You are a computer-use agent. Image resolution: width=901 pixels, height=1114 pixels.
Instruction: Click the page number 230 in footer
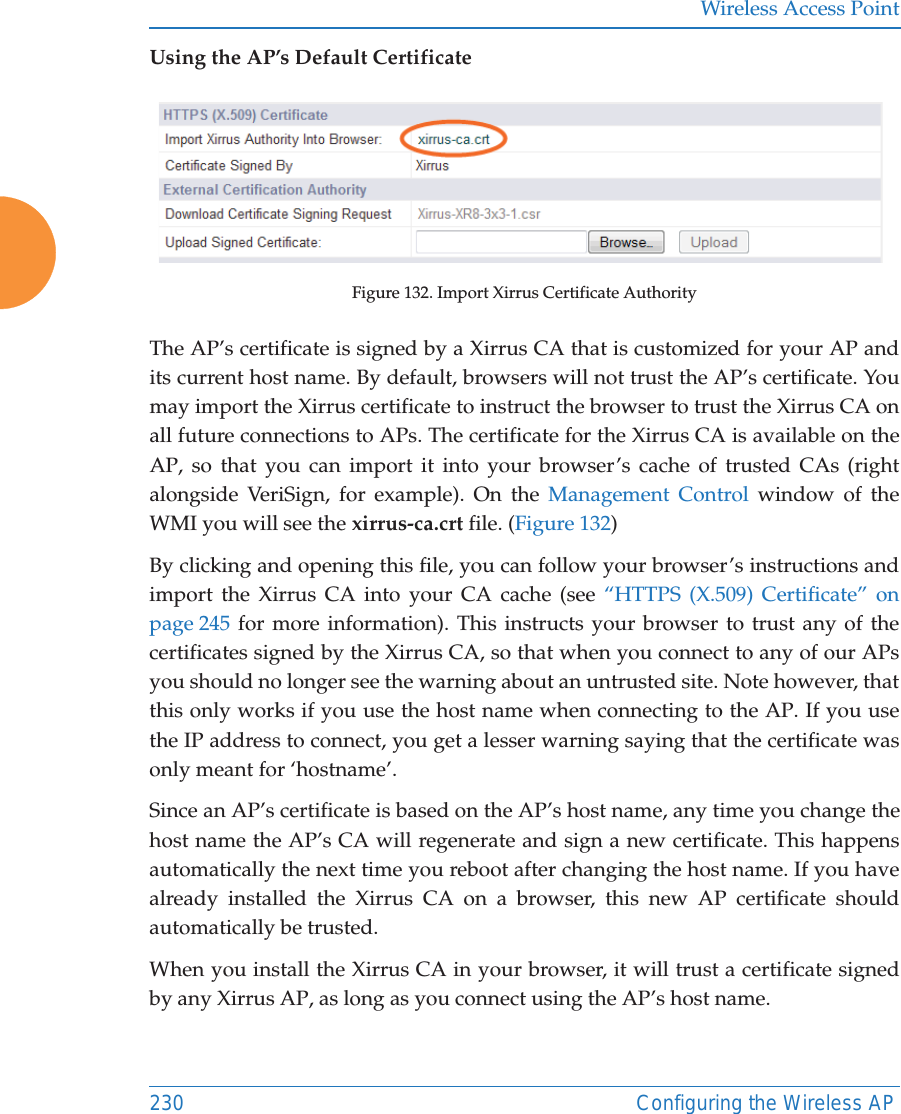pyautogui.click(x=167, y=1102)
